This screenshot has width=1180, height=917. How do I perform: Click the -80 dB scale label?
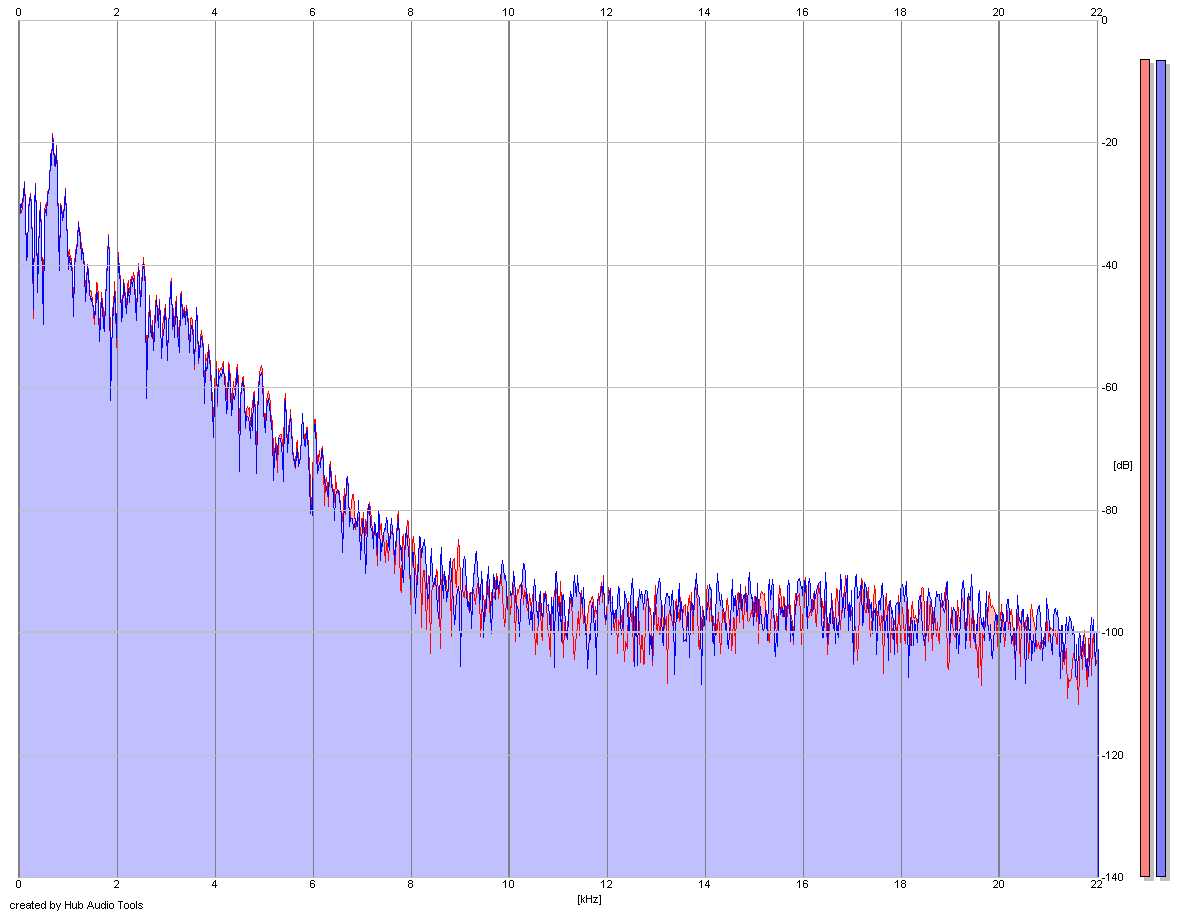pyautogui.click(x=1110, y=510)
